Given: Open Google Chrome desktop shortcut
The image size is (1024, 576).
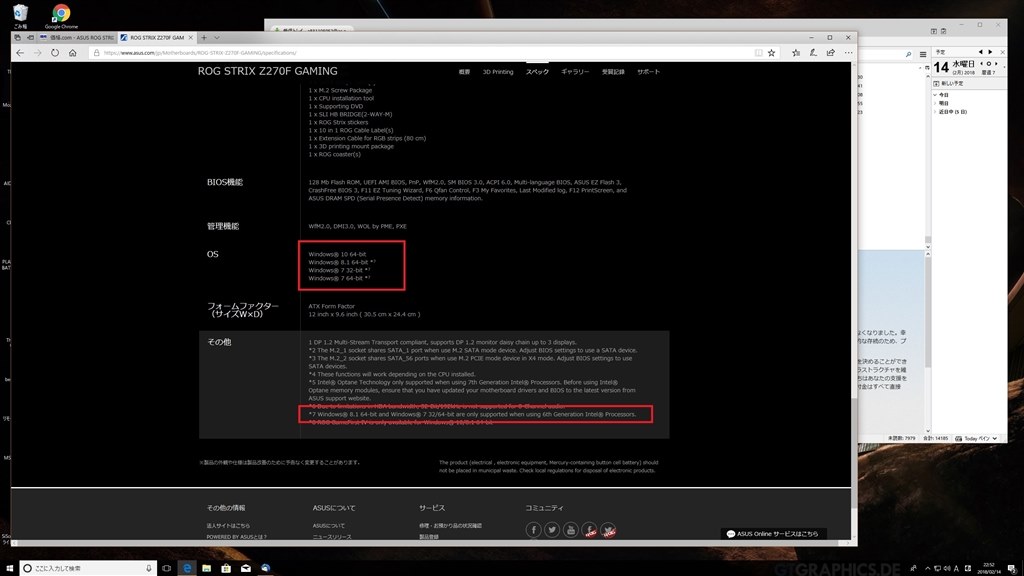Looking at the screenshot, I should tap(61, 16).
